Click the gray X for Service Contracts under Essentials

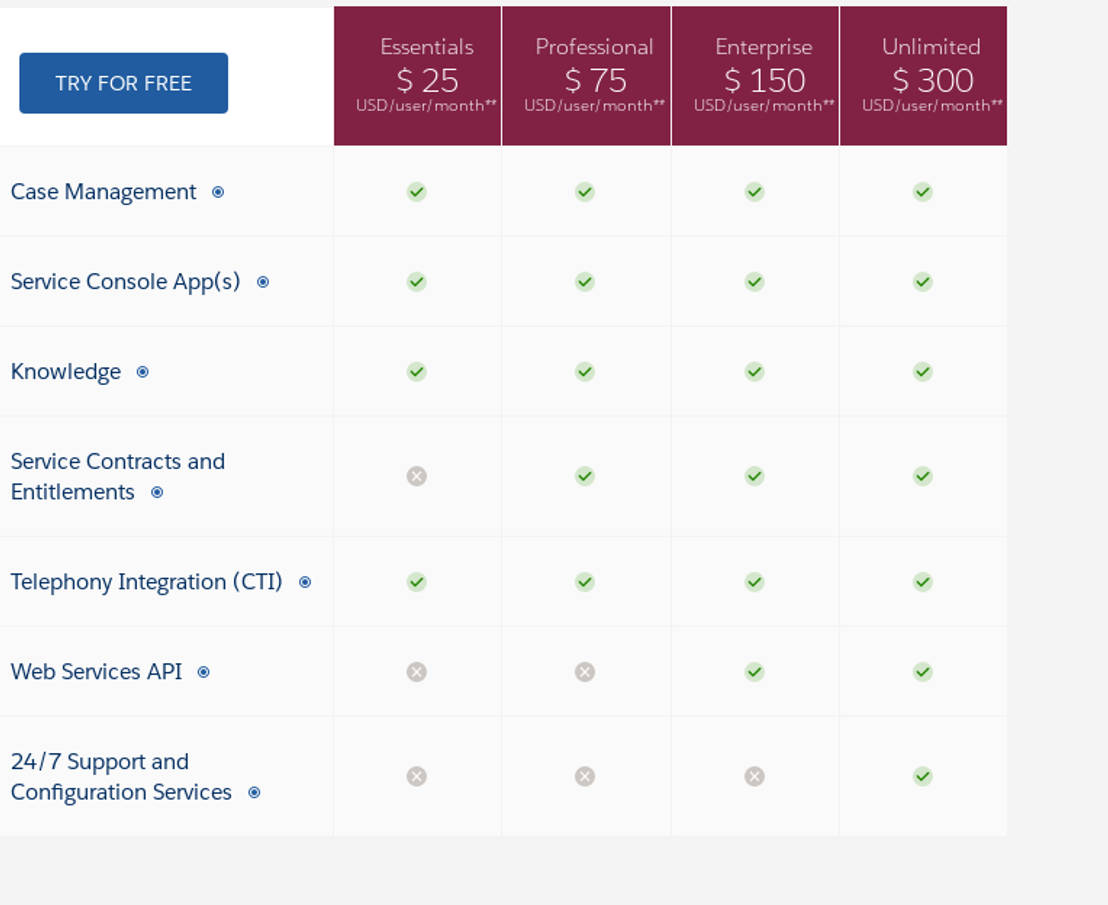click(x=416, y=476)
